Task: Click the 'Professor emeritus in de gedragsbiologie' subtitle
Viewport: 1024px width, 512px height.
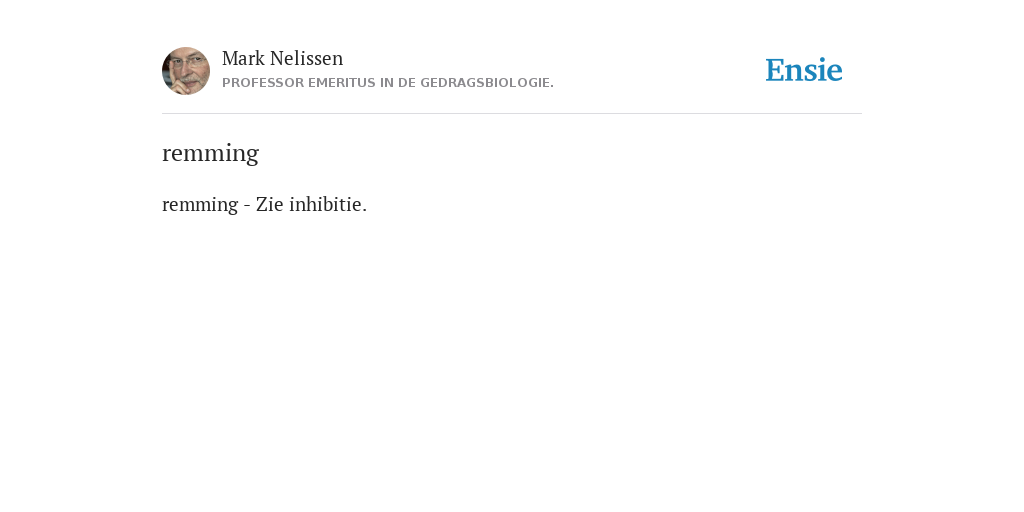Action: pyautogui.click(x=388, y=83)
